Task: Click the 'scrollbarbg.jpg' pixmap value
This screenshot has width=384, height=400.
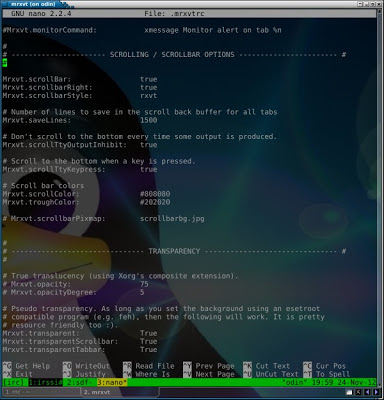Action: click(172, 219)
